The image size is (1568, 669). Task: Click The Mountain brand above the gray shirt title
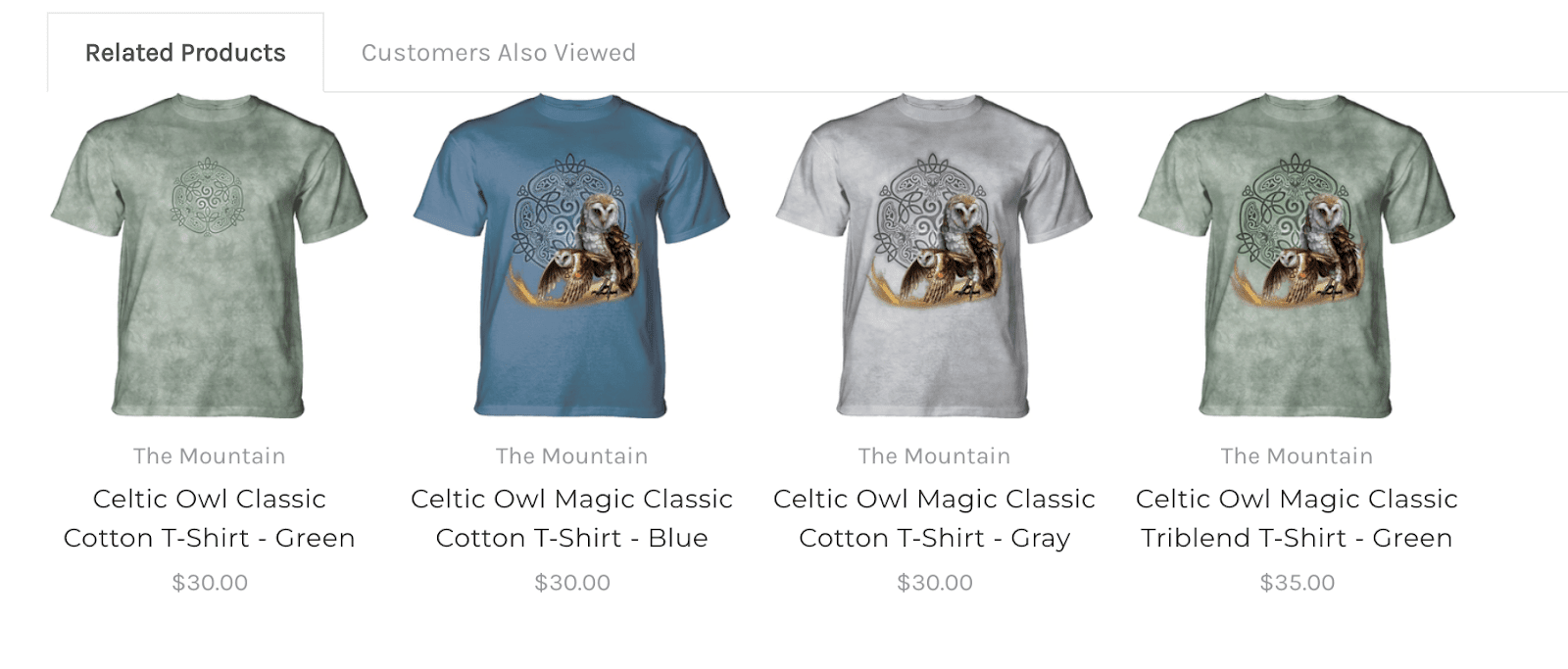click(x=935, y=456)
